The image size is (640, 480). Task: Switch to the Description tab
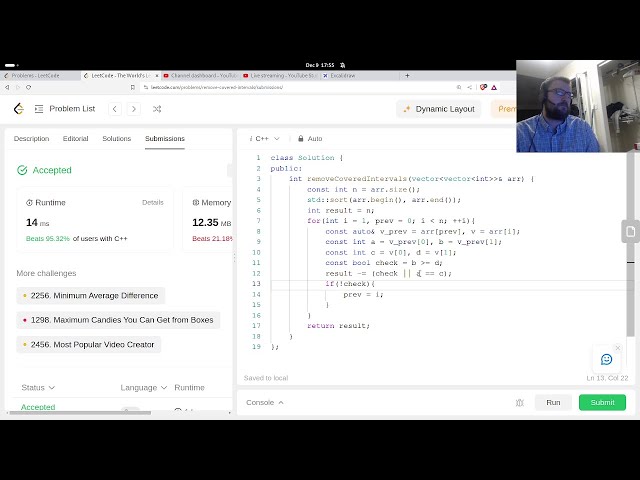(31, 139)
